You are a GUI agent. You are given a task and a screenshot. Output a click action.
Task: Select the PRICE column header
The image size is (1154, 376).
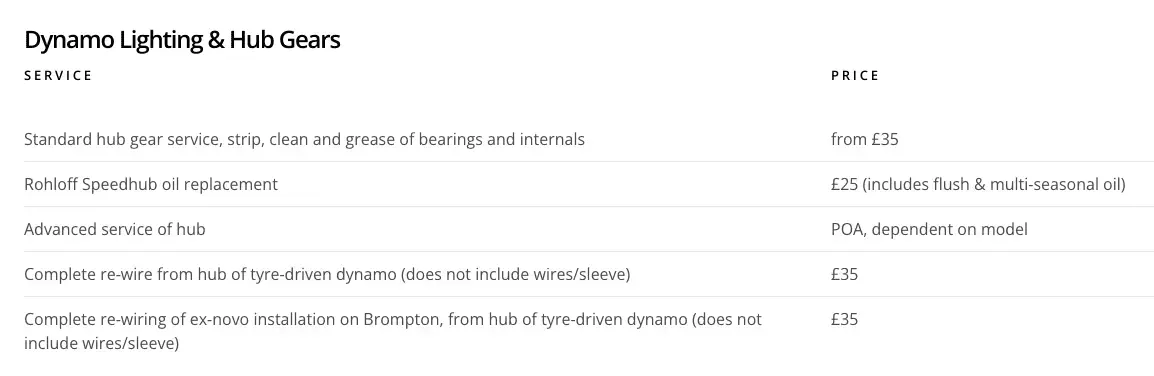[x=855, y=76]
